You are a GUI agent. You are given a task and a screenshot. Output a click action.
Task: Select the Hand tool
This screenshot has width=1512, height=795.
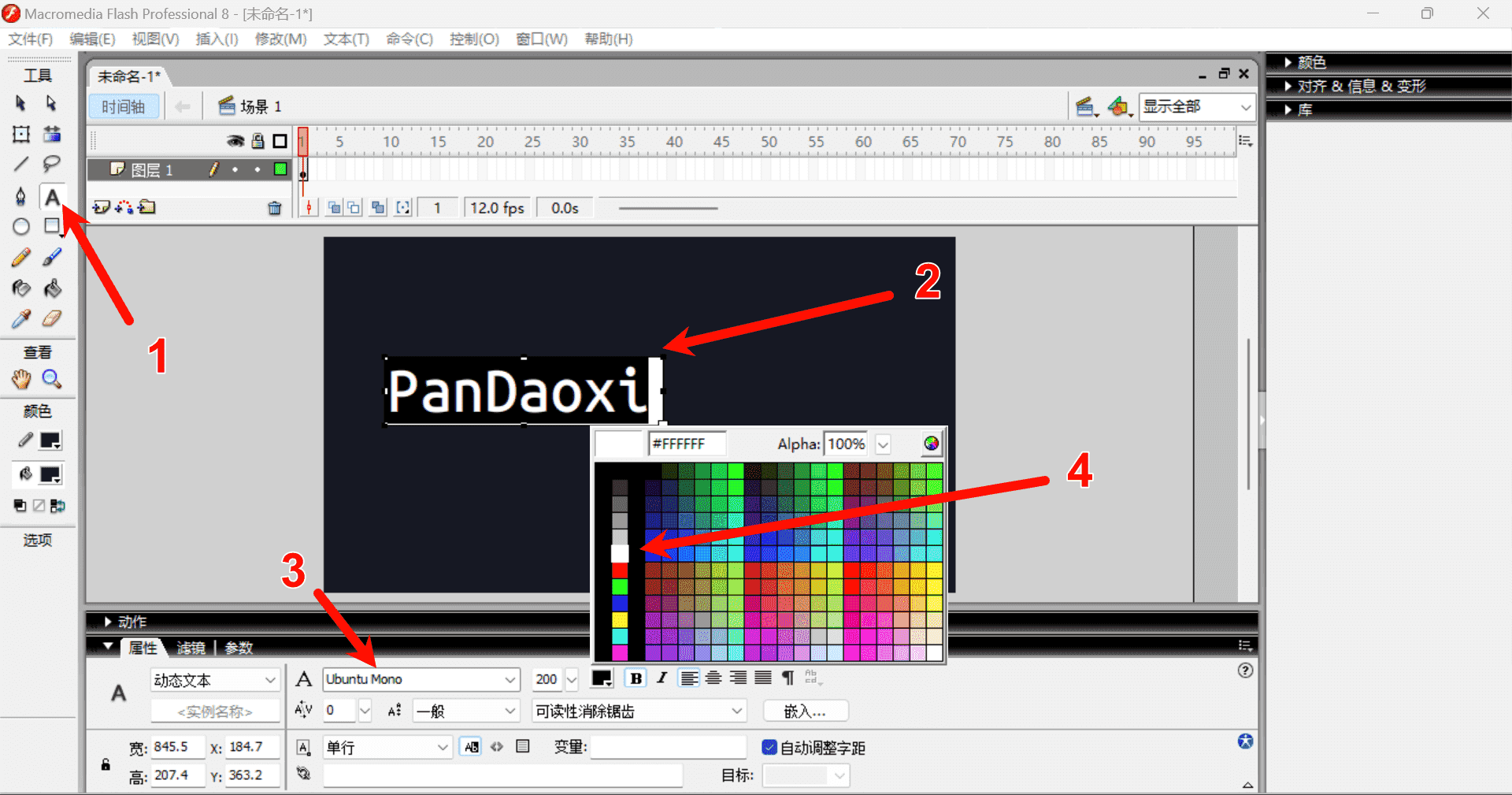21,380
